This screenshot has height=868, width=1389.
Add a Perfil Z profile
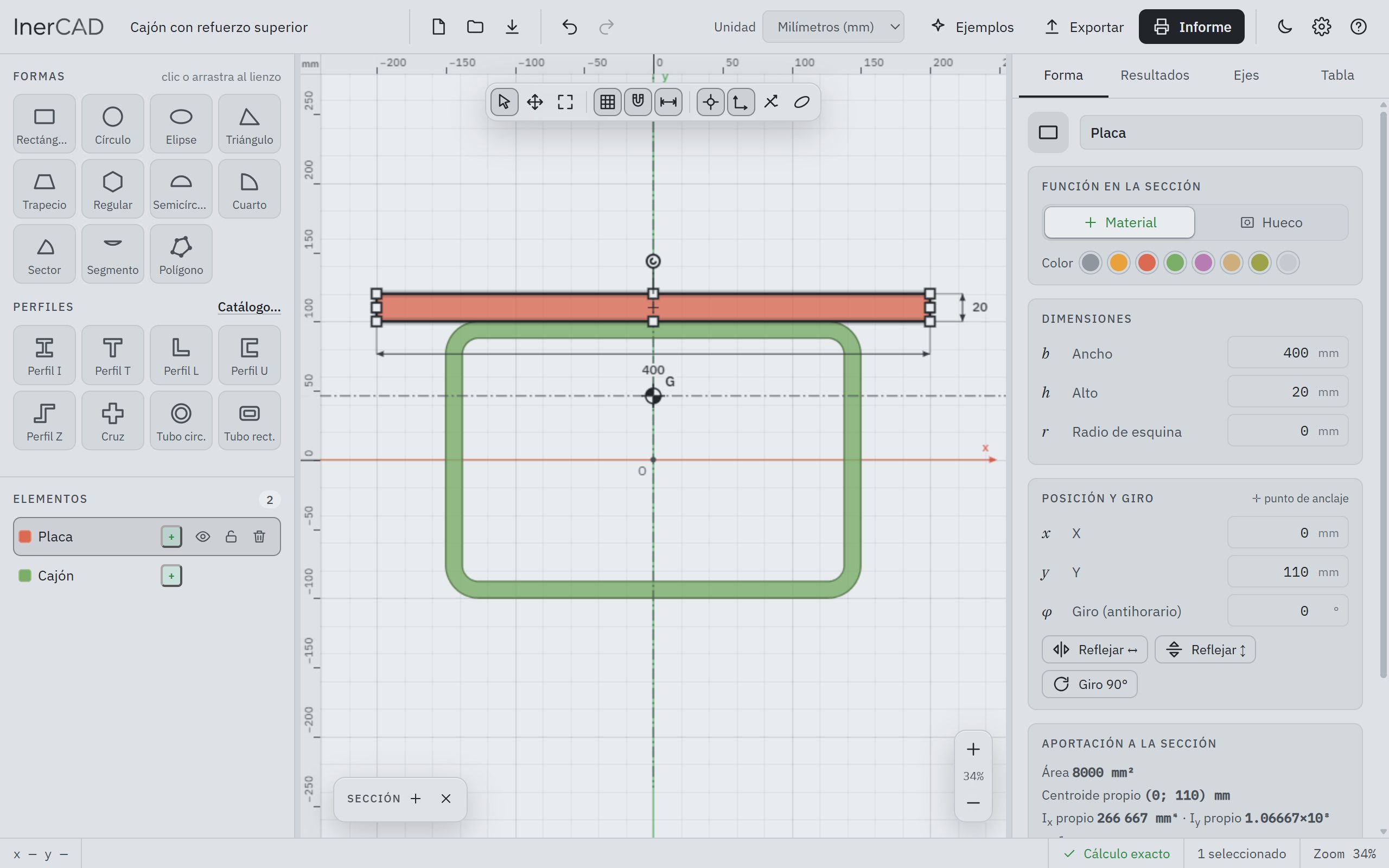point(44,420)
